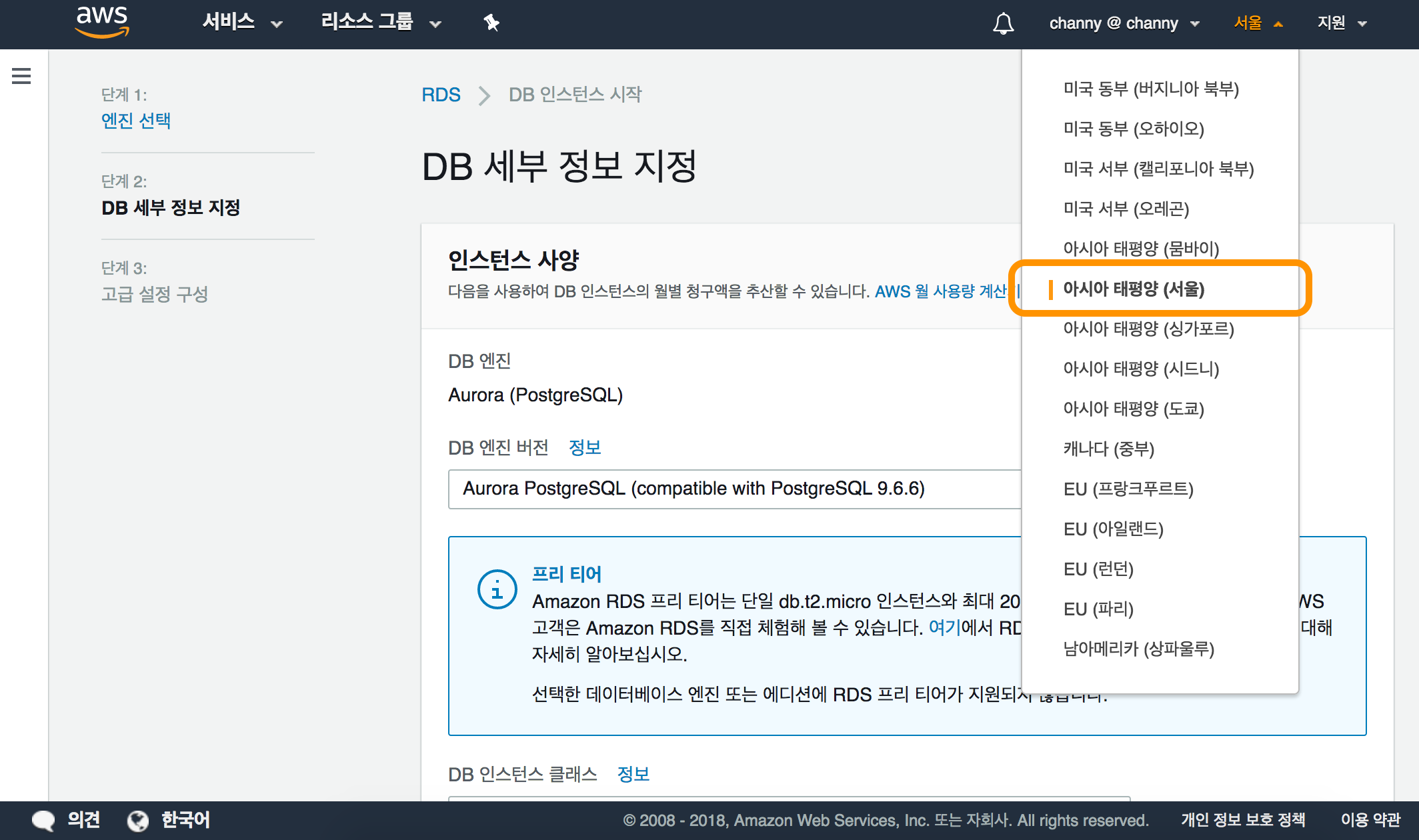Viewport: 1419px width, 840px height.
Task: Click the RDS breadcrumb link
Action: point(441,95)
